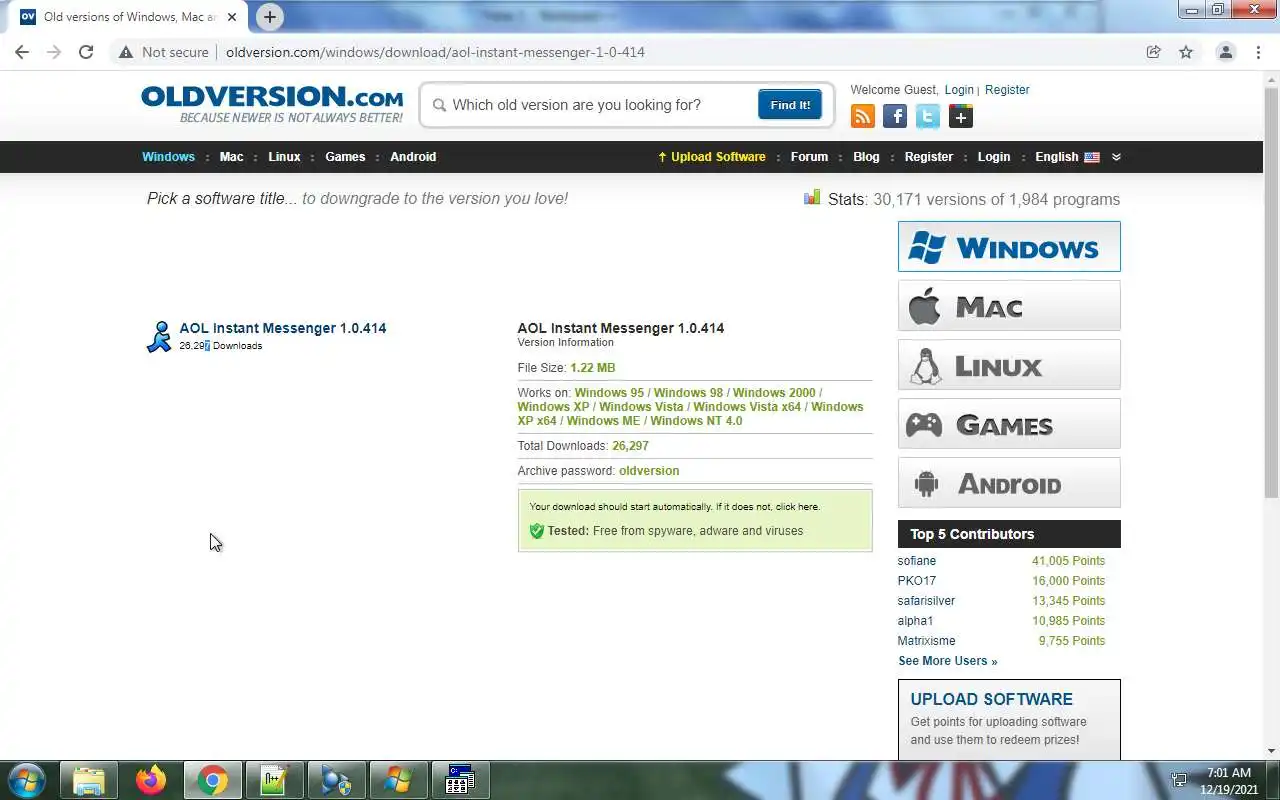Select Android in the navigation bar
Viewport: 1280px width, 800px height.
coord(413,157)
